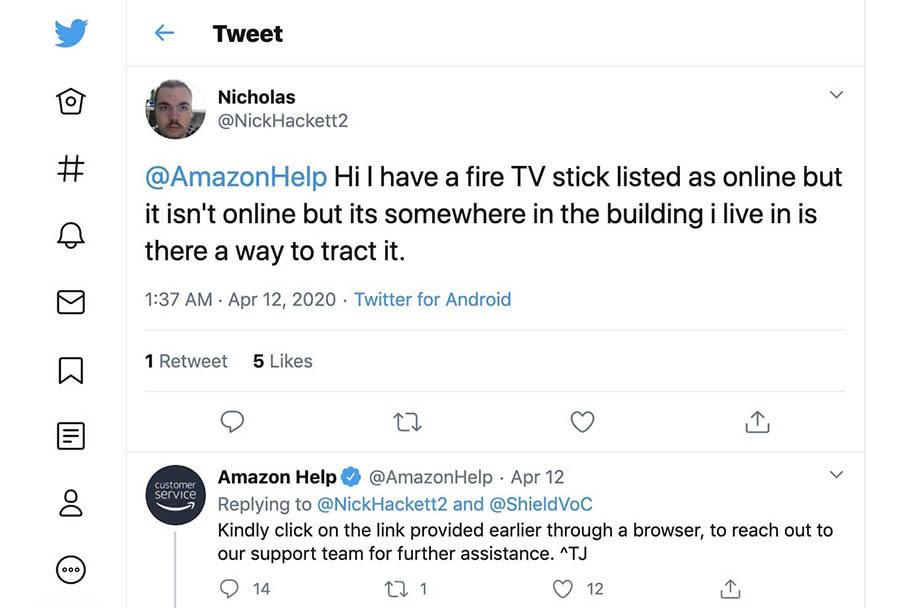Retweet Nicholas's fire TV stick tweet
Screen dimensions: 900x608
(407, 422)
